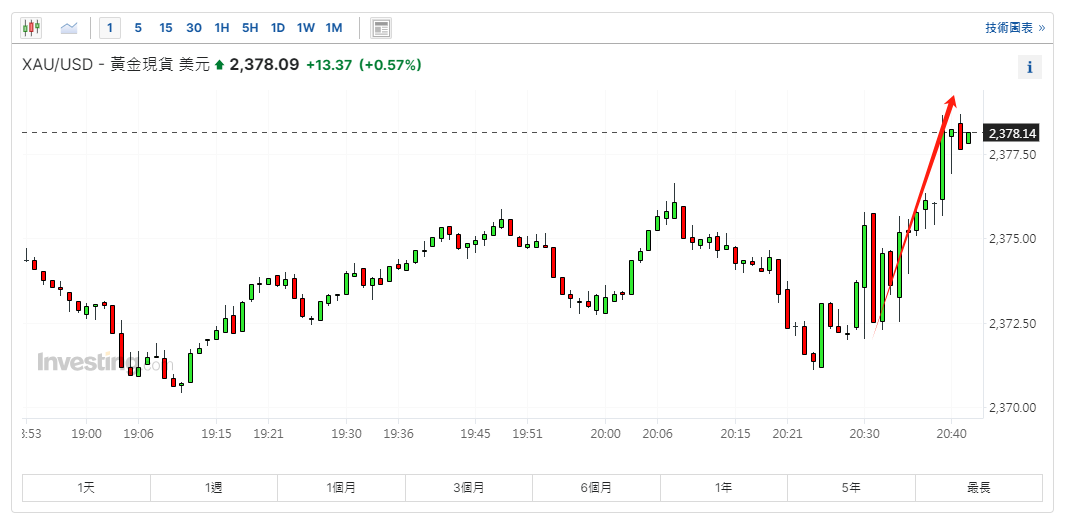Select the 3個月 range tab
This screenshot has width=1081, height=519.
click(x=469, y=488)
